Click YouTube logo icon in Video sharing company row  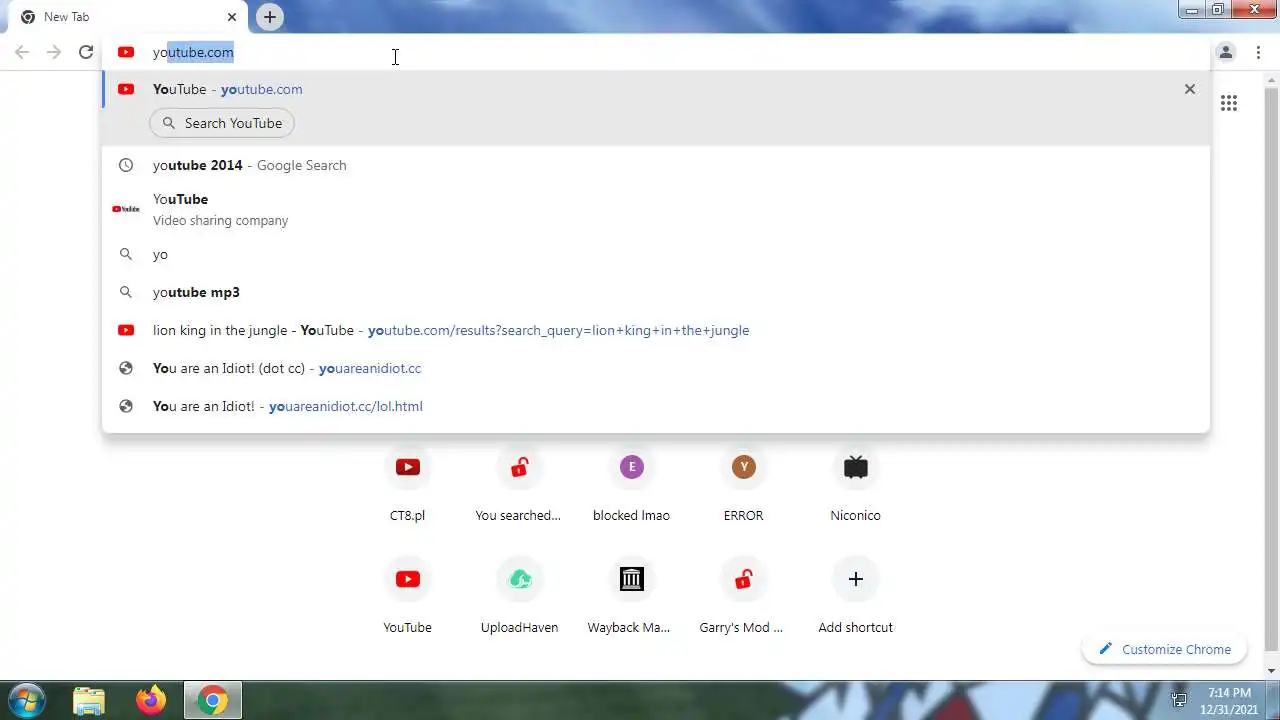[x=126, y=209]
